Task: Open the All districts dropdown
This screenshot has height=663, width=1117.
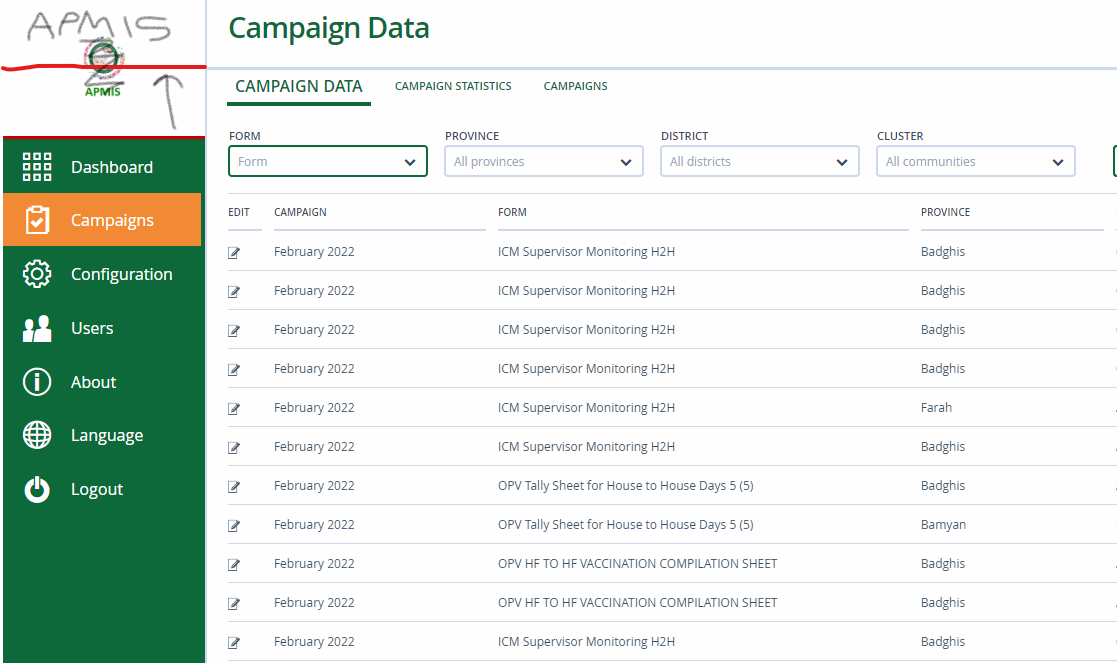Action: coord(759,161)
